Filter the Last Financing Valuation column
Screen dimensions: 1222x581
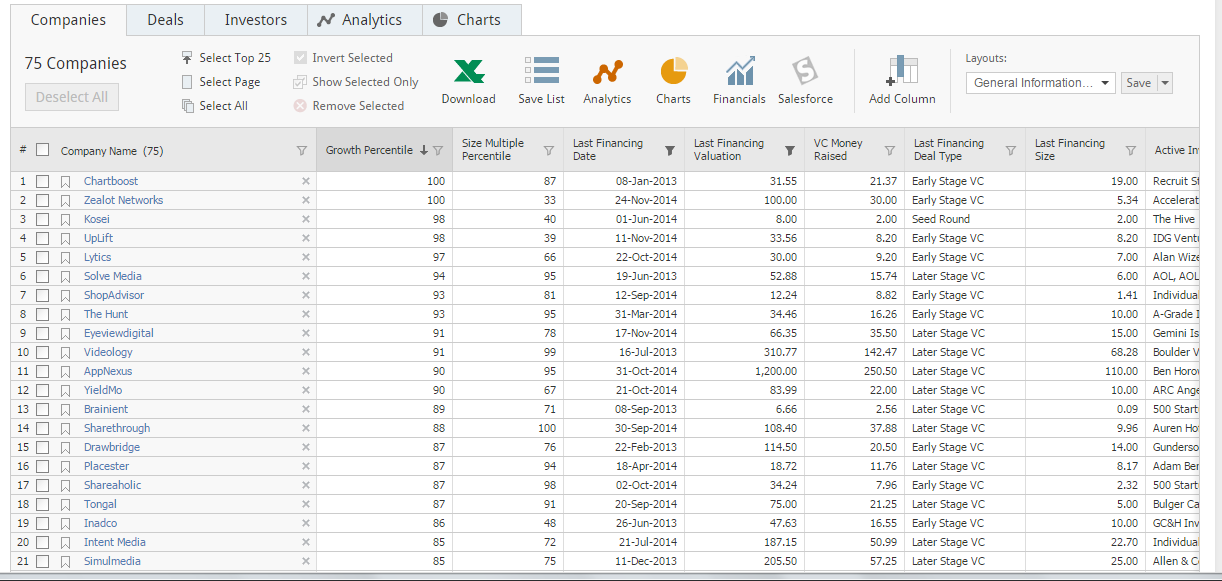[x=790, y=151]
